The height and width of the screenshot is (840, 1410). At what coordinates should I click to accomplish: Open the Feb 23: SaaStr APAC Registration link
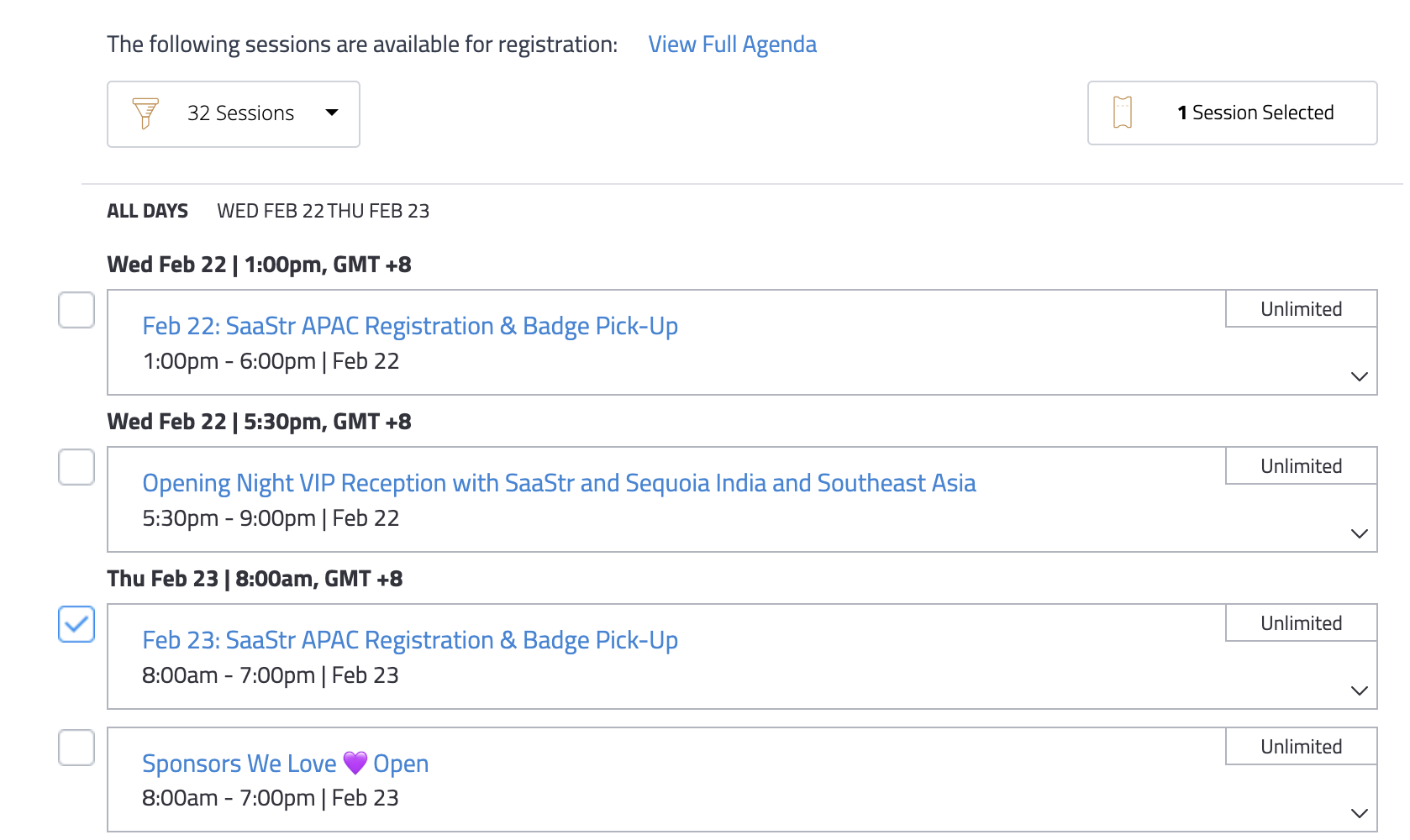point(410,640)
